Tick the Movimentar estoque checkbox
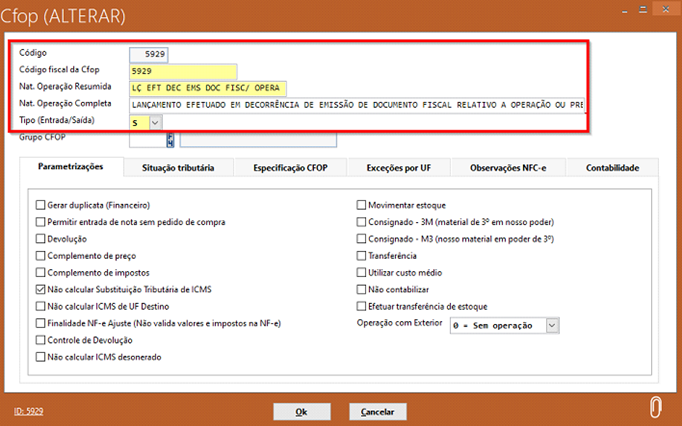Screen dimensions: 682x426 point(362,205)
